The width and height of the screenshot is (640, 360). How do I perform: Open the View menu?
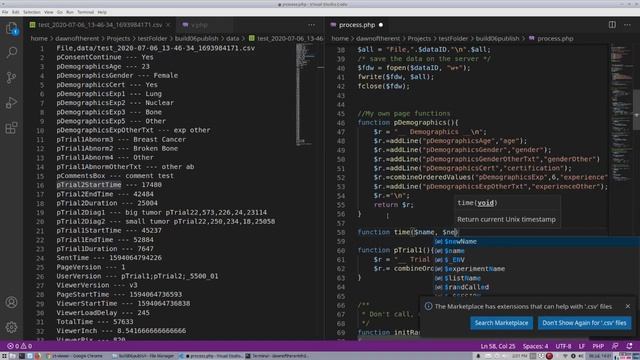coord(49,12)
